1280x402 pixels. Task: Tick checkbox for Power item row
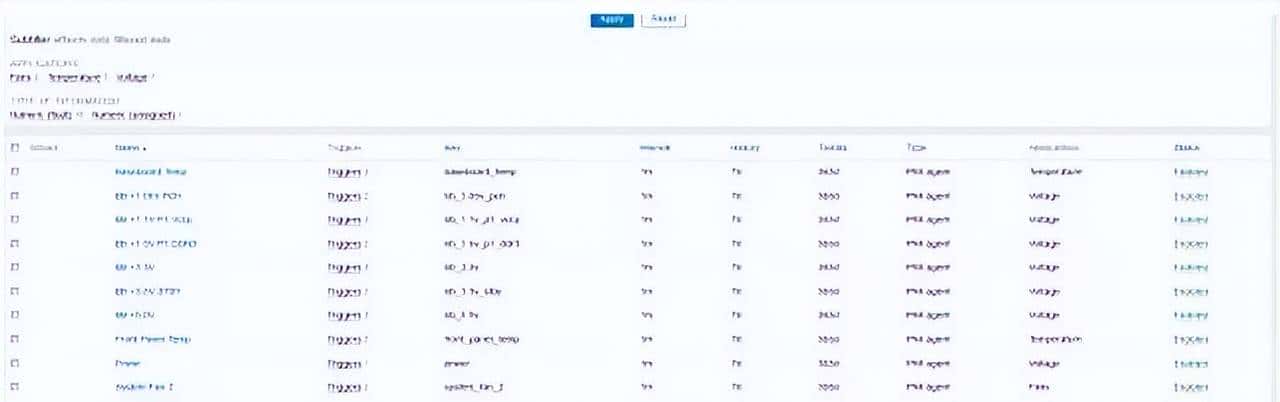click(x=14, y=363)
